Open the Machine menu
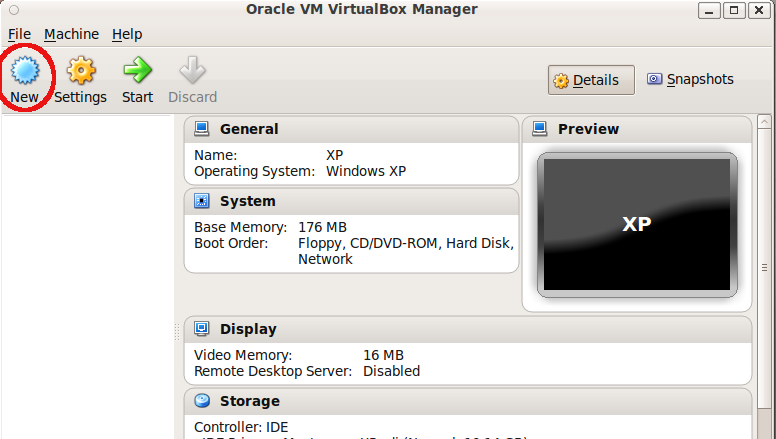Screen dimensions: 776x439 [71, 34]
